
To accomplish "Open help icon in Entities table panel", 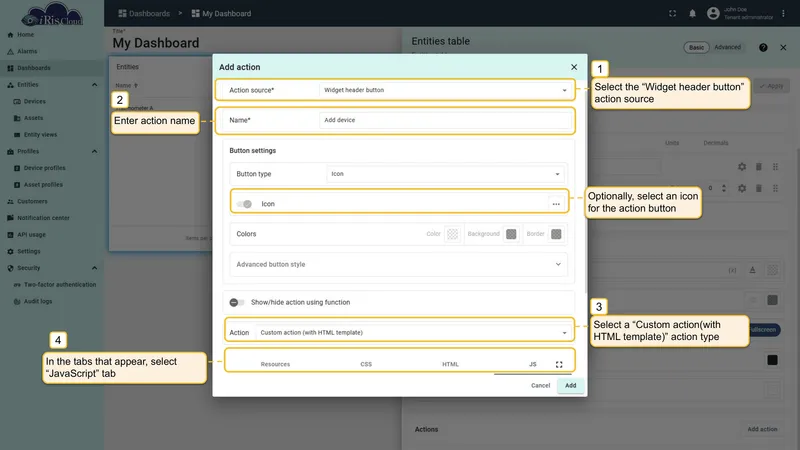I will click(x=763, y=47).
